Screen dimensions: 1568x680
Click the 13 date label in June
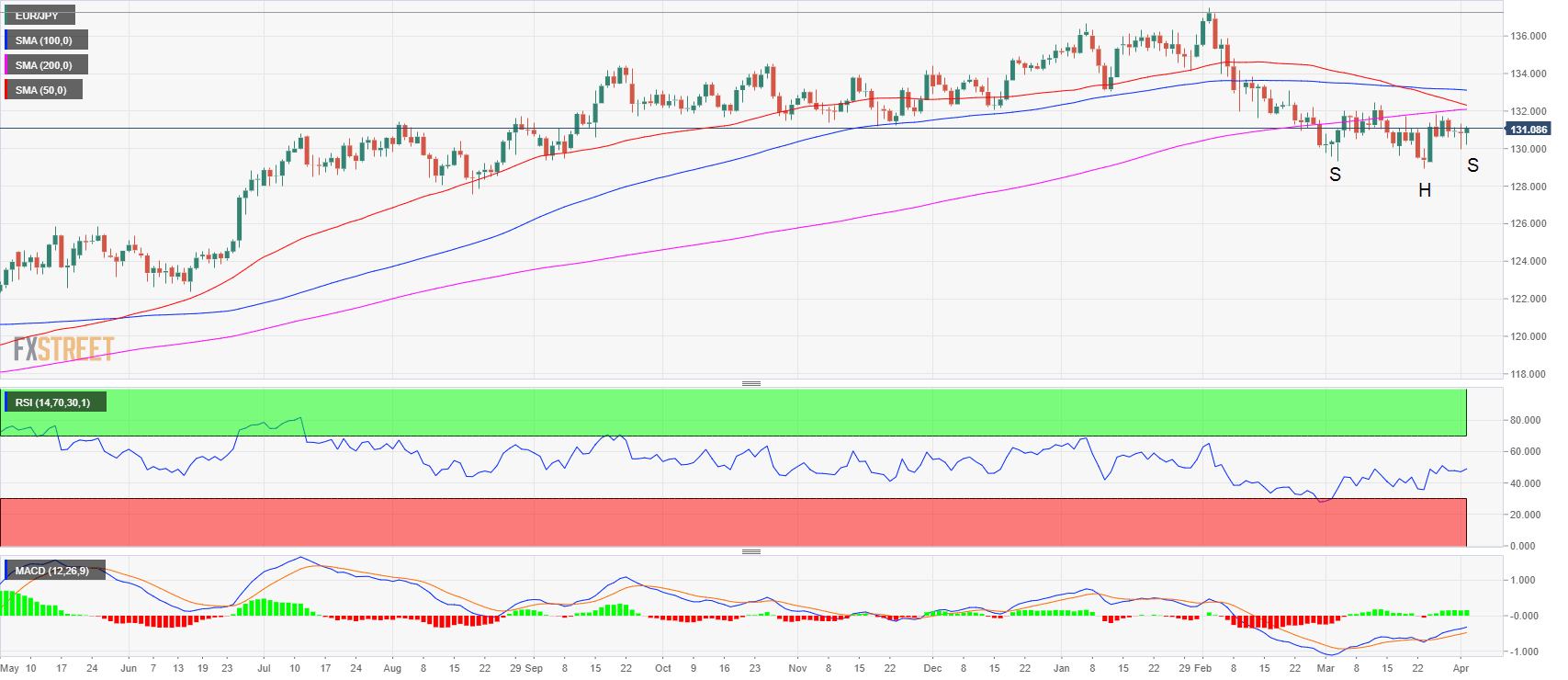click(x=178, y=668)
